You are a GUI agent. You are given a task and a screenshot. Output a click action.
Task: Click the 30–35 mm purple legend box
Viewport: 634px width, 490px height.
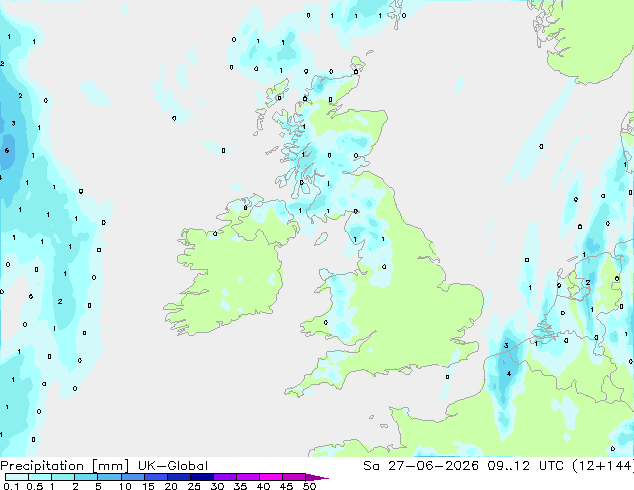pyautogui.click(x=224, y=477)
